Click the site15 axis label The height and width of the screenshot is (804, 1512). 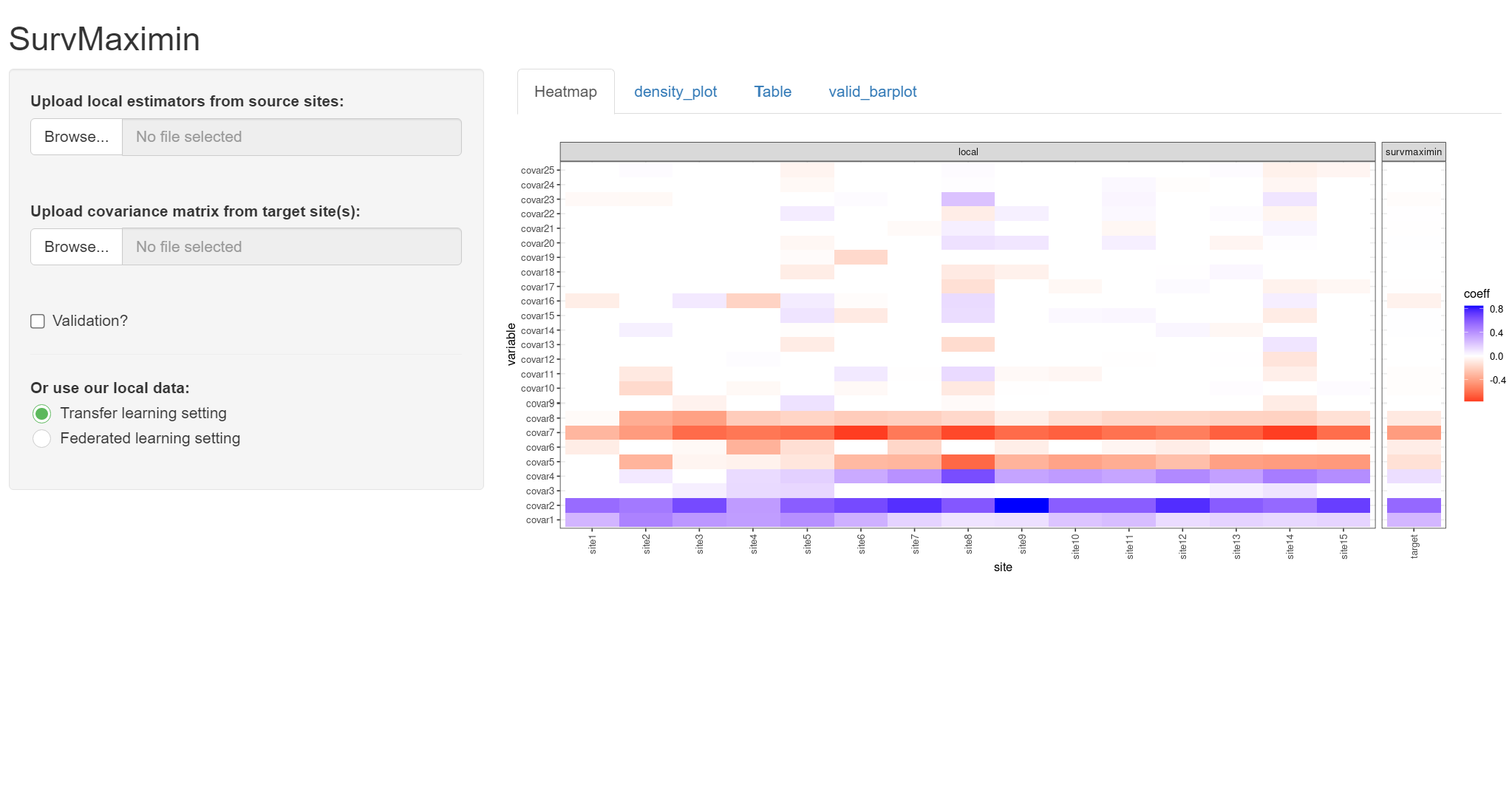pyautogui.click(x=1344, y=545)
